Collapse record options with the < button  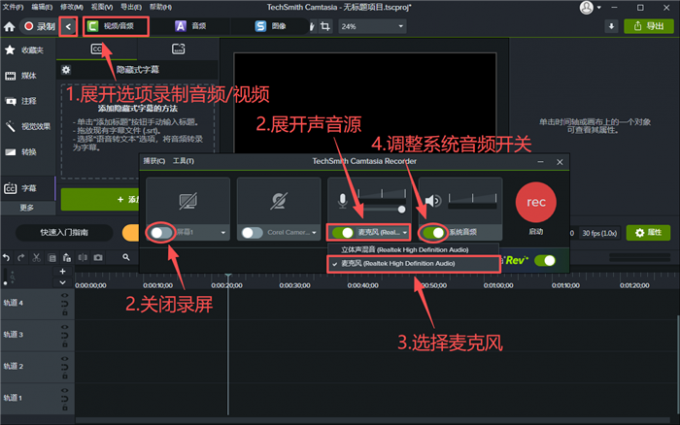pyautogui.click(x=68, y=27)
